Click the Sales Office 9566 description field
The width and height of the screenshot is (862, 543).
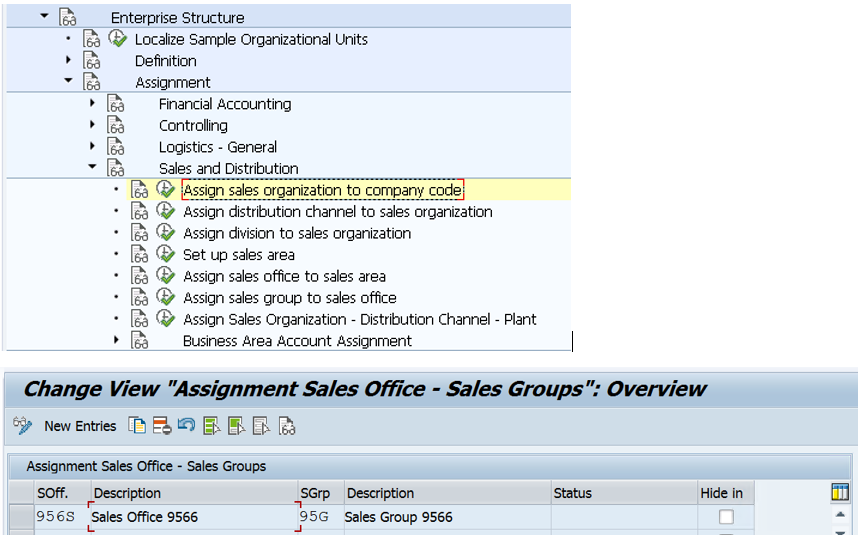(194, 517)
